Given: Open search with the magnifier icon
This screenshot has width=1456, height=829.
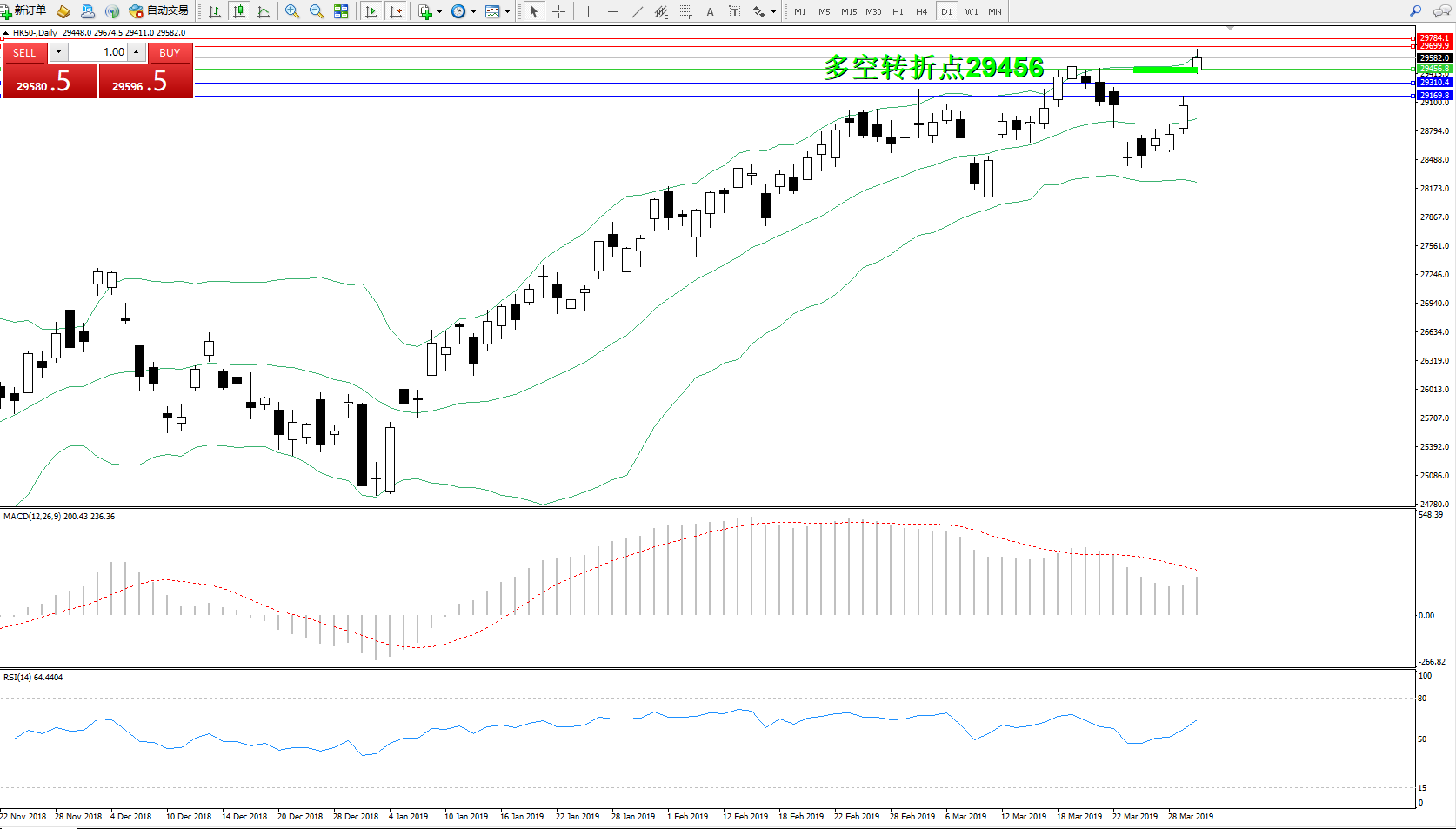Looking at the screenshot, I should coord(1415,11).
